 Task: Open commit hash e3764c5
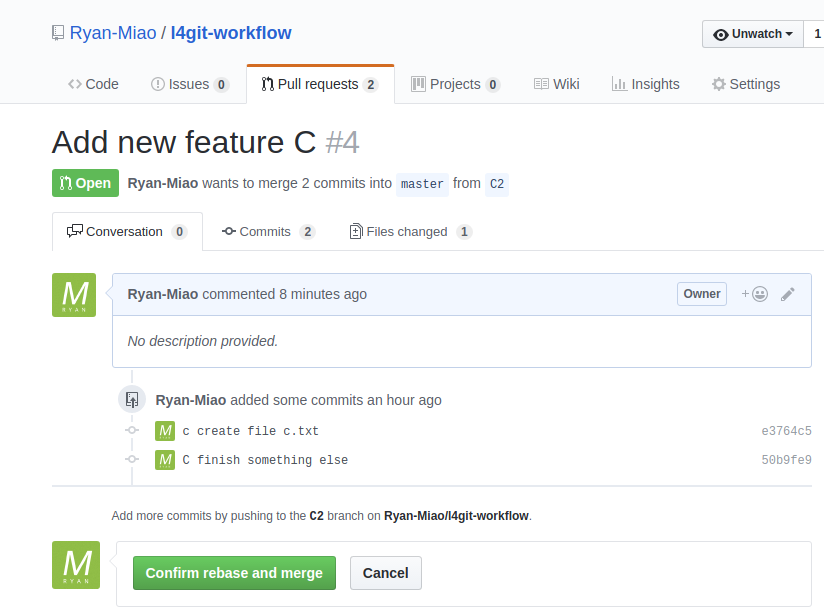pos(786,431)
